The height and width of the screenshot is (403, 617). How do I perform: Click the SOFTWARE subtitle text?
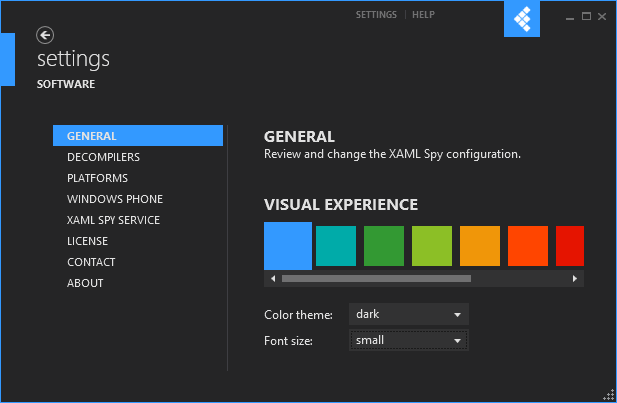pos(66,84)
